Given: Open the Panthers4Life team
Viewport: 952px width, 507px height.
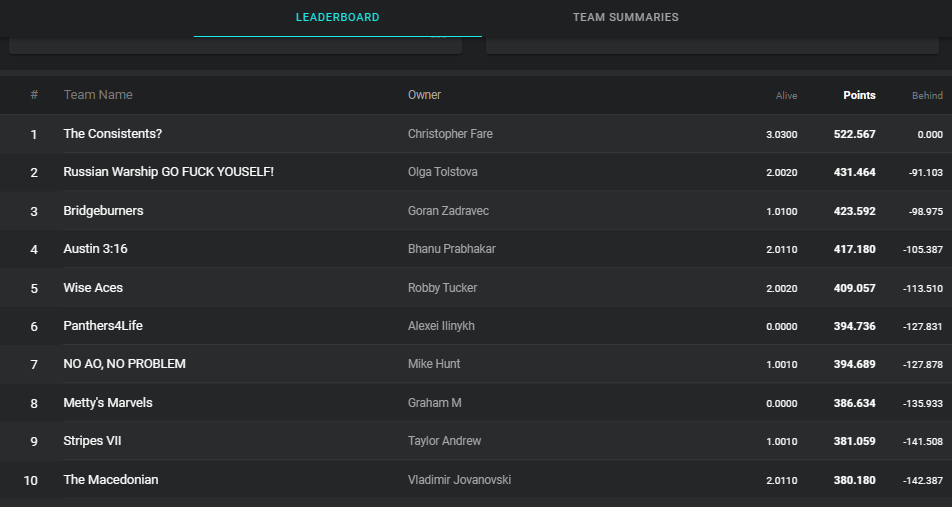Looking at the screenshot, I should 103,325.
